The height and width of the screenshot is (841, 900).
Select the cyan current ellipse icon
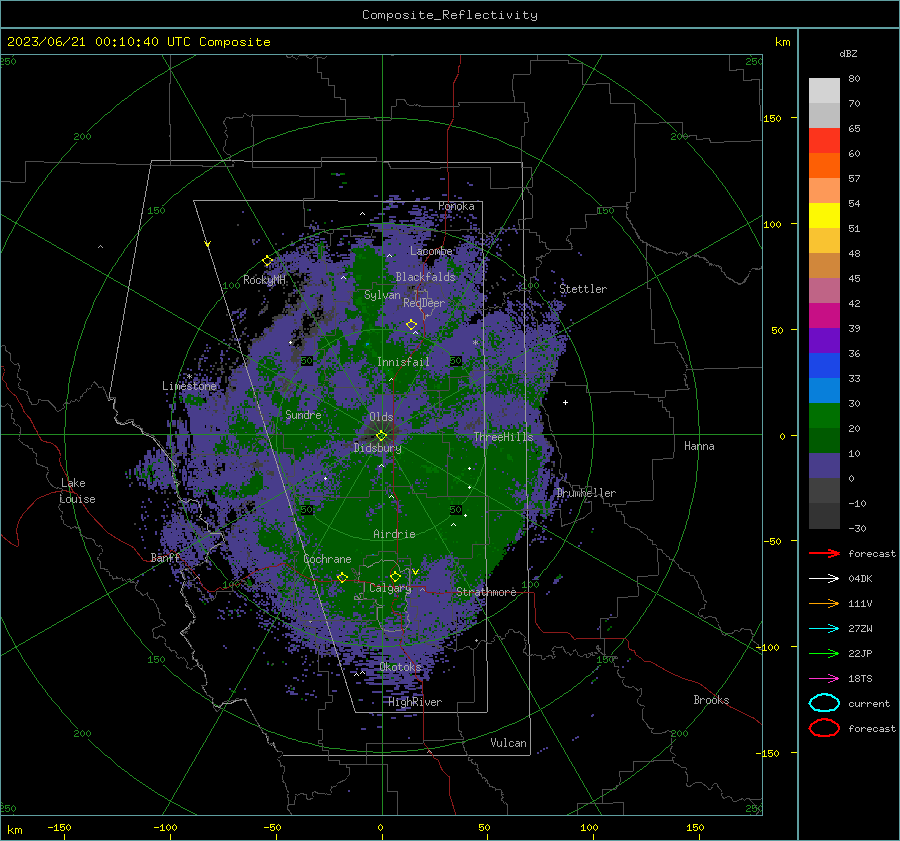coord(824,703)
